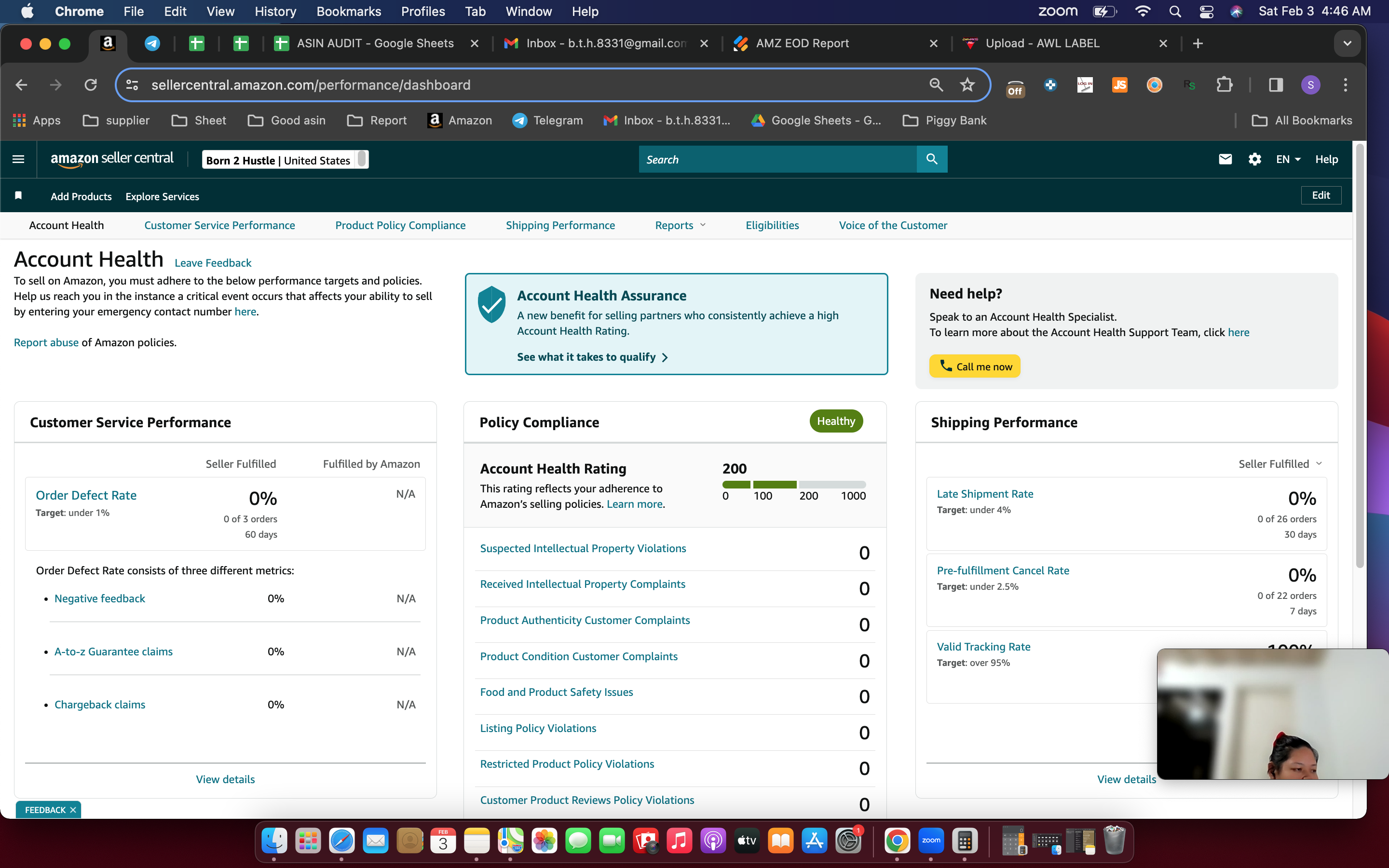The width and height of the screenshot is (1389, 868).
Task: Expand See what it takes to qualify
Action: click(592, 357)
